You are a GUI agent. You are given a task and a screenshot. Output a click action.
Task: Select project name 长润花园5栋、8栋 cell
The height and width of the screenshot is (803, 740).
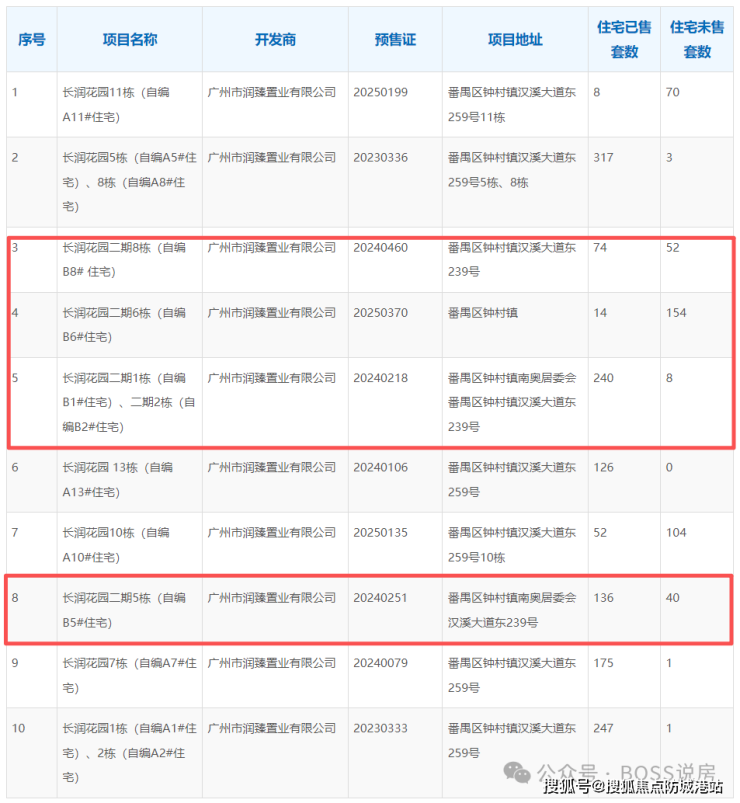pos(130,182)
